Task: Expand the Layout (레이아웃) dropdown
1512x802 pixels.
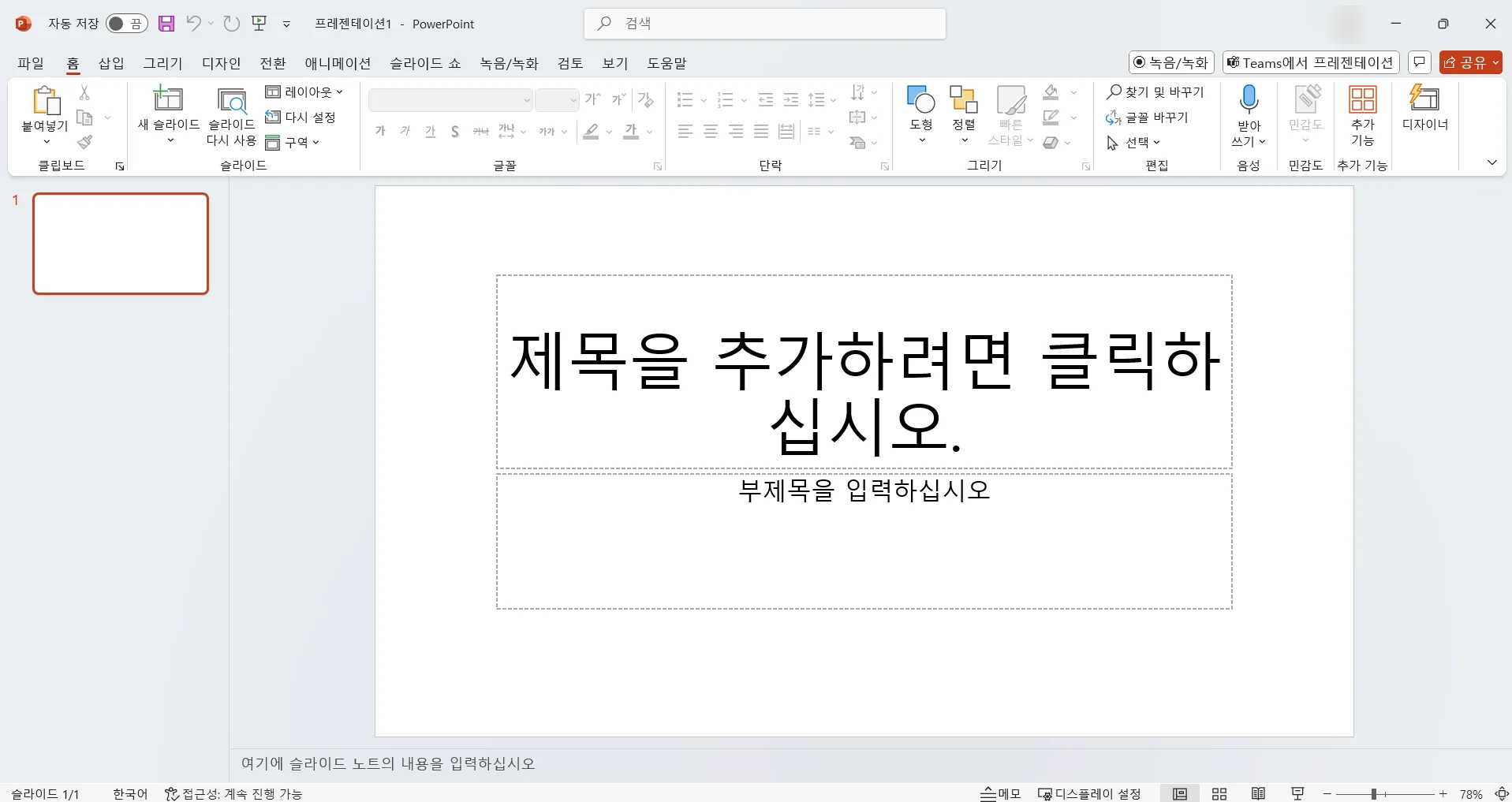Action: click(x=304, y=91)
